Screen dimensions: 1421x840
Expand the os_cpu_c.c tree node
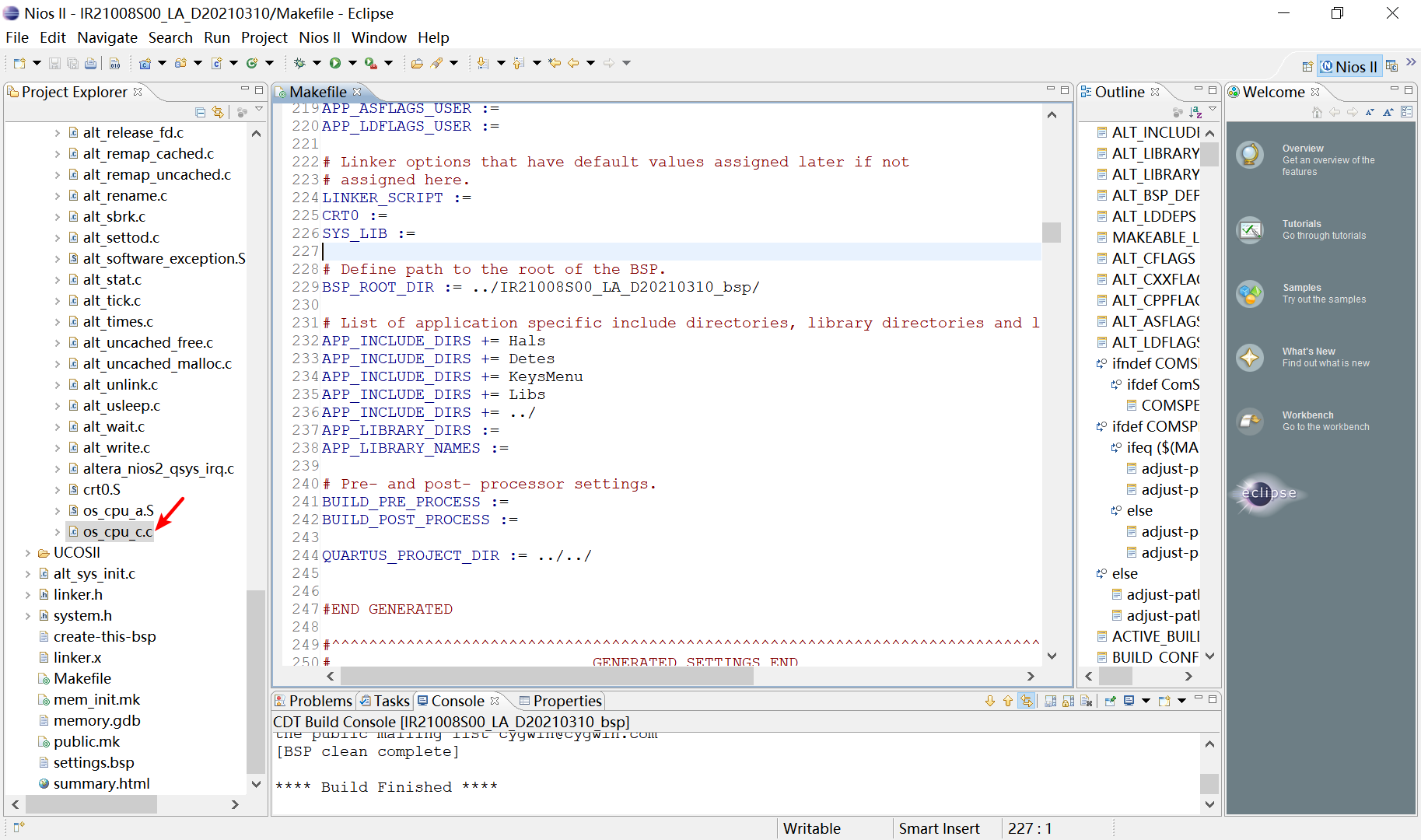click(x=58, y=532)
